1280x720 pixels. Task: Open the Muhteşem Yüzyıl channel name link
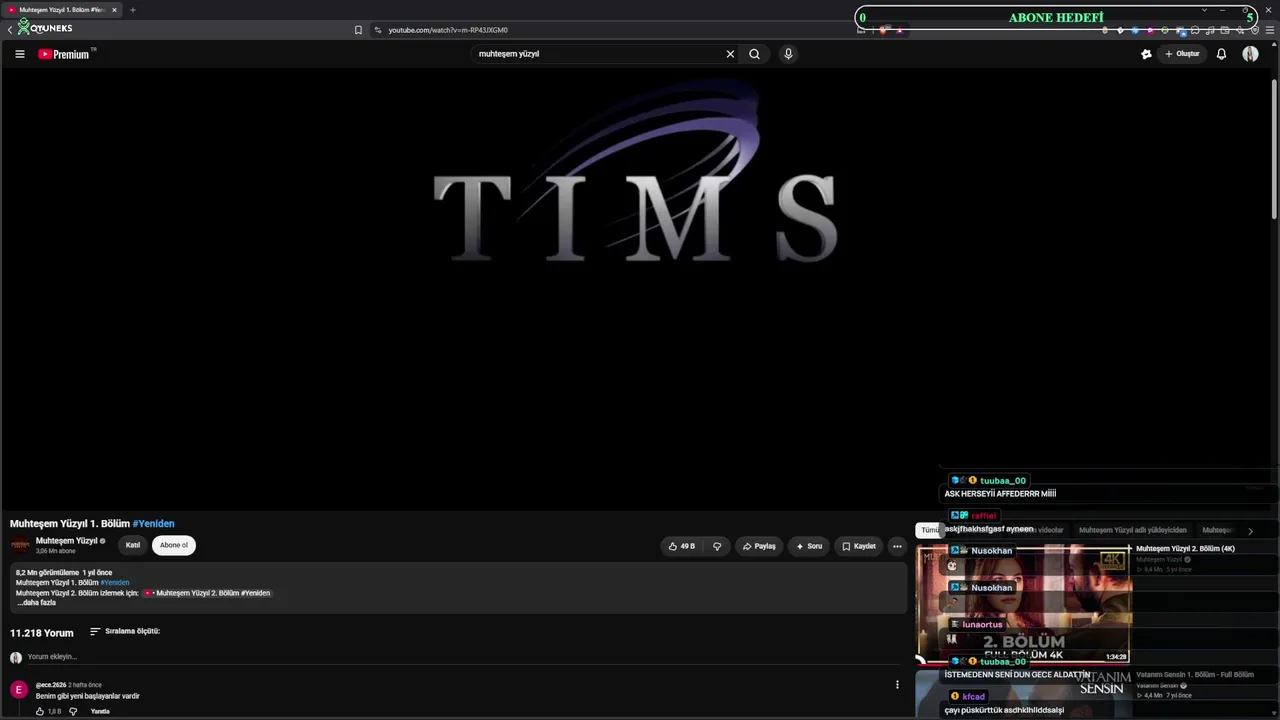click(x=66, y=541)
